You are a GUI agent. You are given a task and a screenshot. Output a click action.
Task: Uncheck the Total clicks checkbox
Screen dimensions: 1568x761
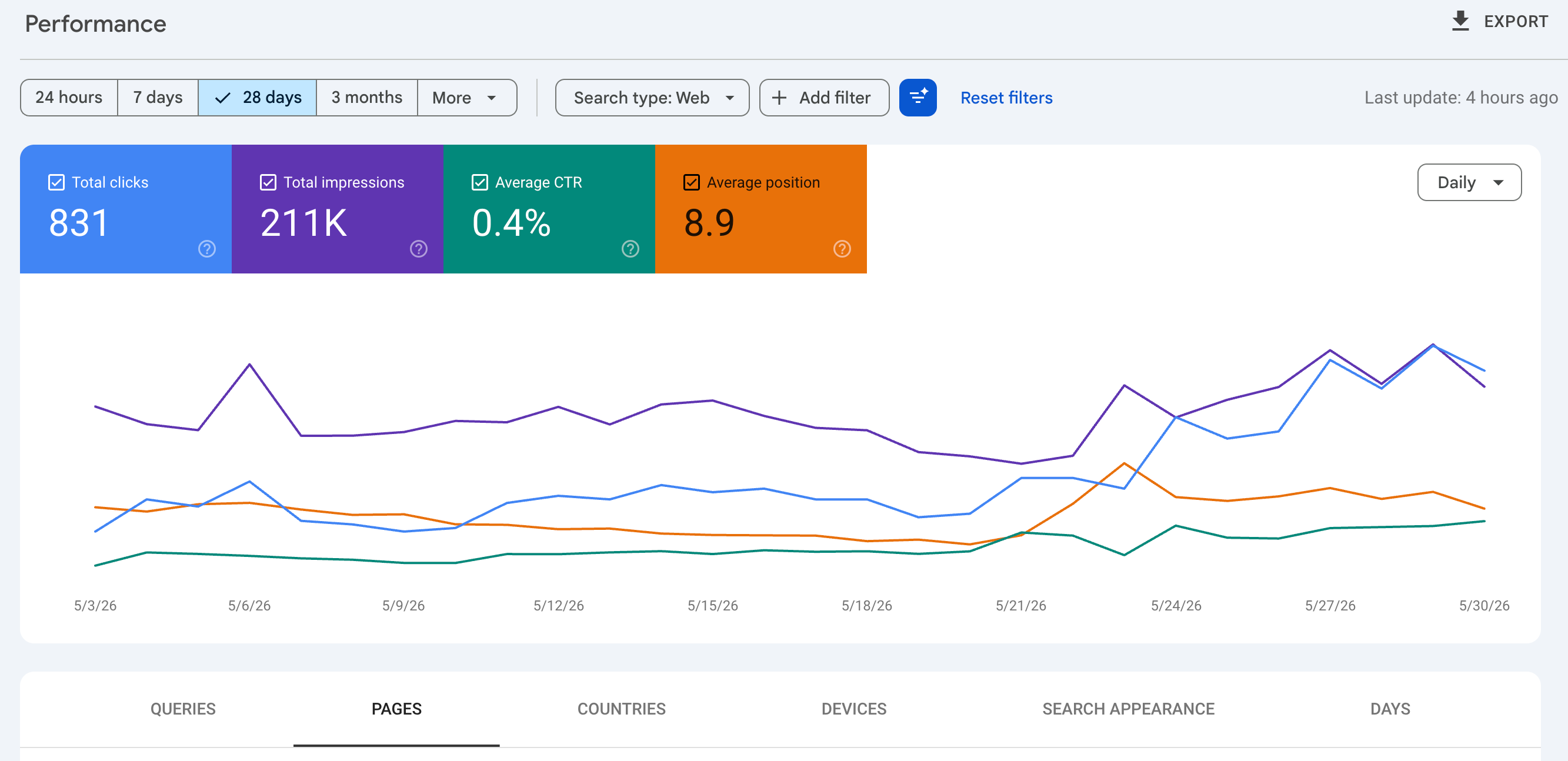(x=56, y=183)
